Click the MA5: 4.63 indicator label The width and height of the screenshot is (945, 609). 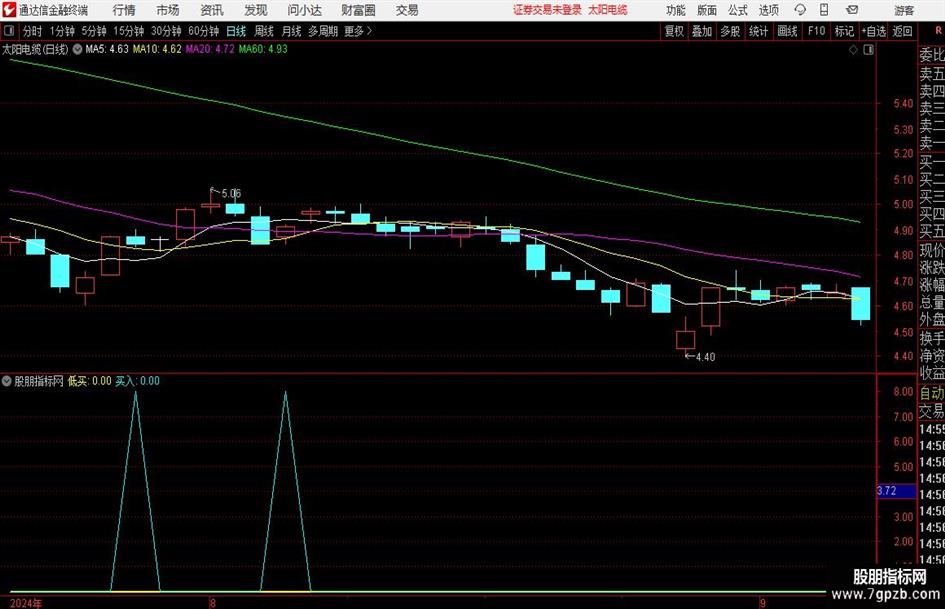pyautogui.click(x=107, y=49)
